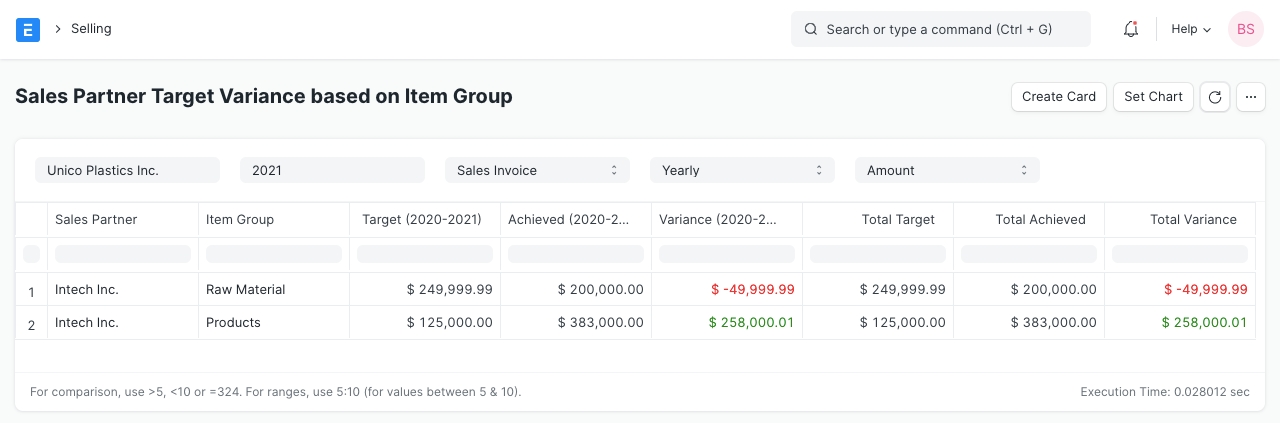The image size is (1280, 423).
Task: Click the Sales Partner column filter box
Action: pyautogui.click(x=122, y=254)
